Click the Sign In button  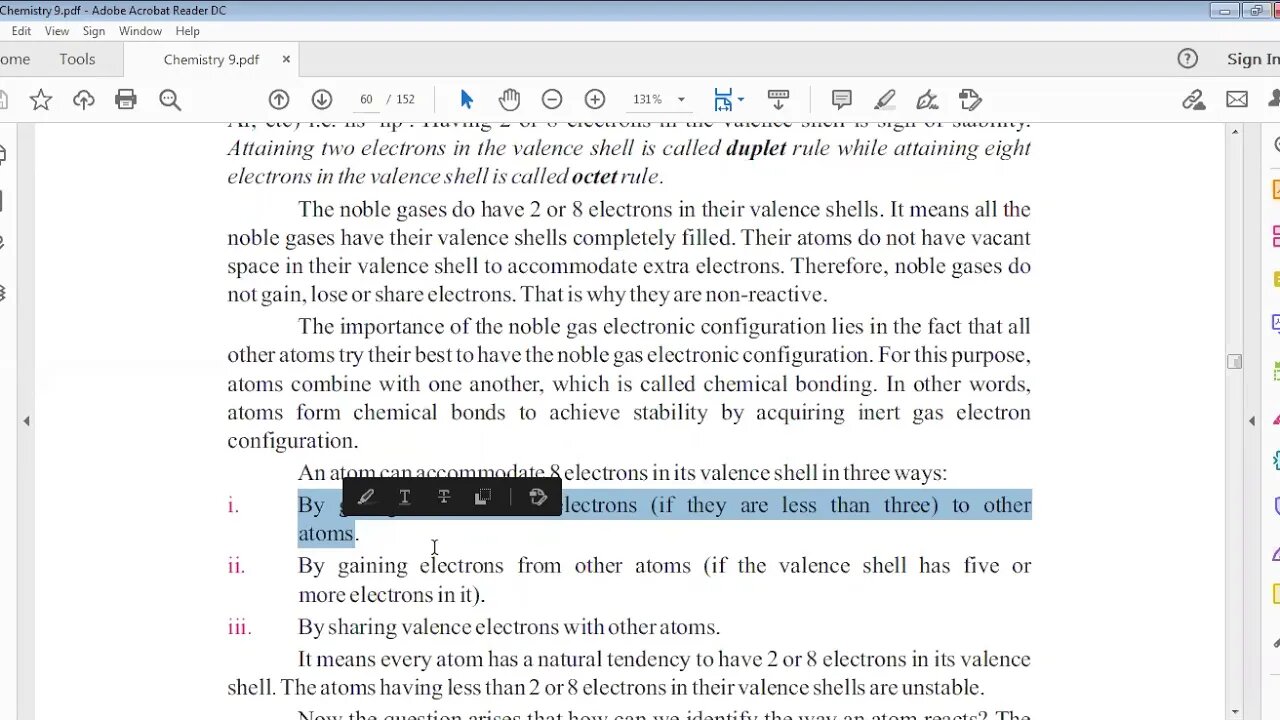[1253, 59]
